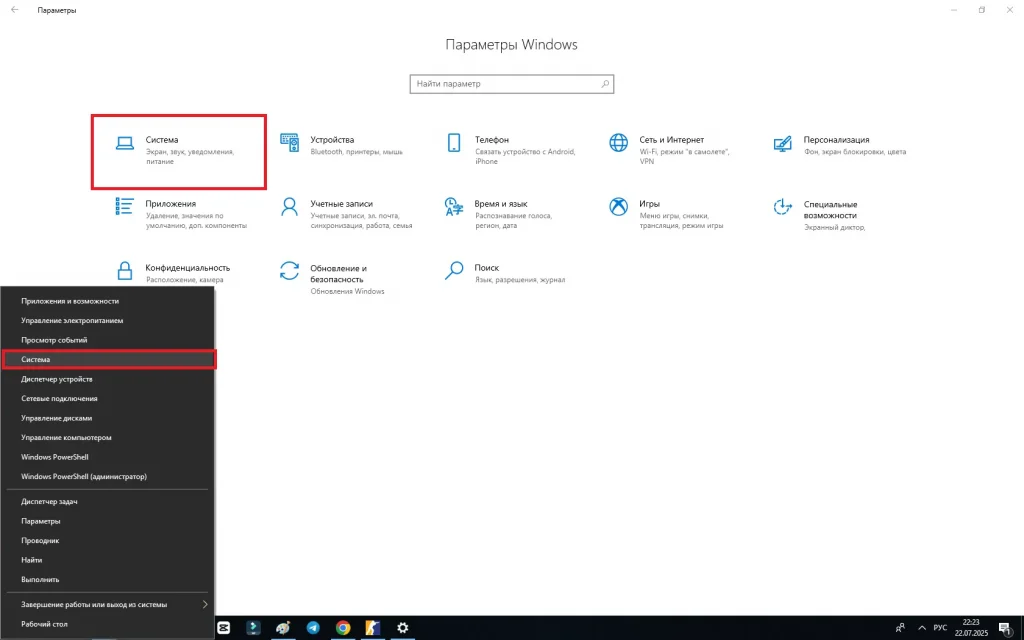The height and width of the screenshot is (640, 1024).
Task: Open the Телефон phone icon tile
Action: click(x=454, y=142)
